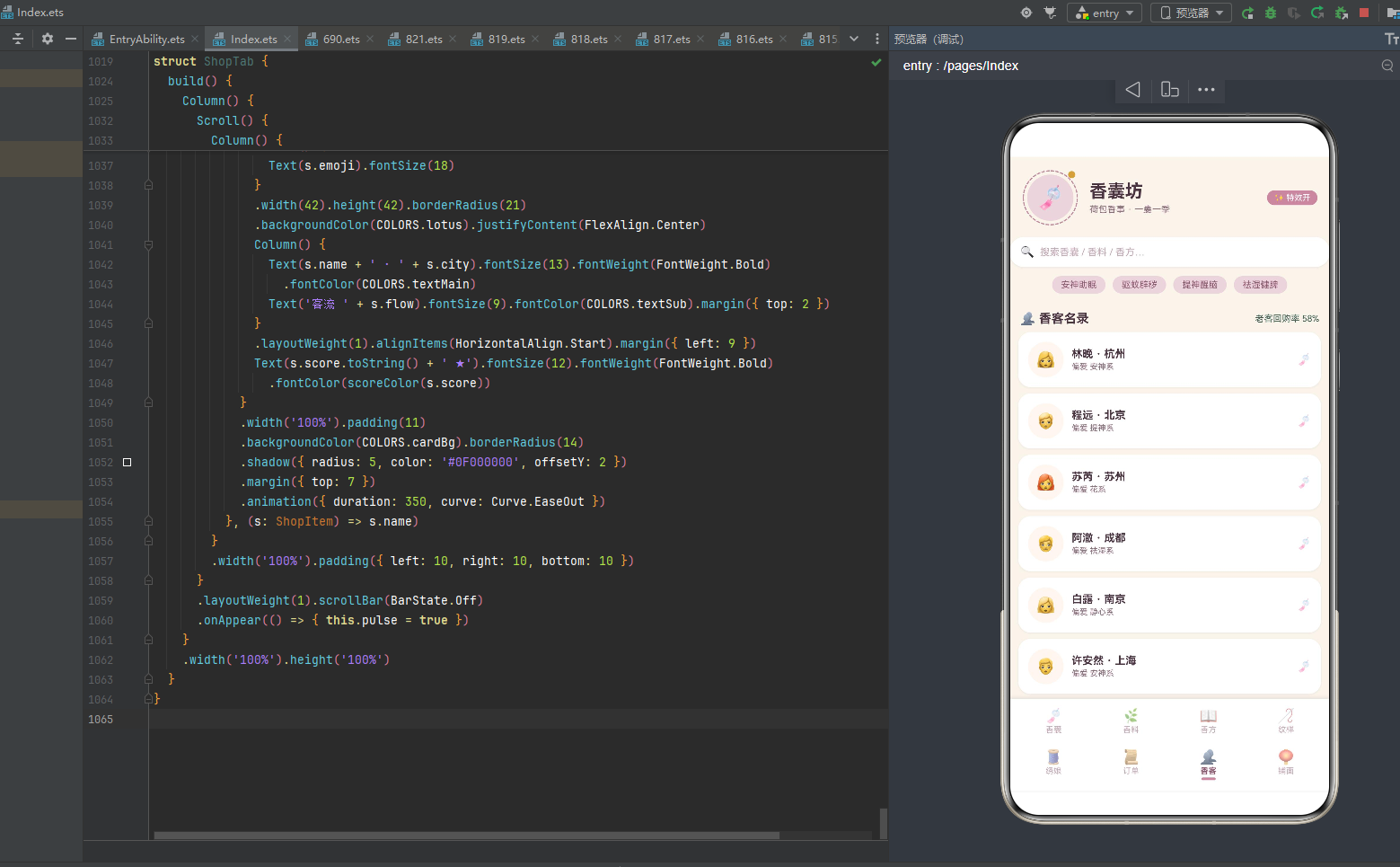Go to the 铺面 lantern bottom tab
This screenshot has width=1400, height=867.
(x=1286, y=762)
